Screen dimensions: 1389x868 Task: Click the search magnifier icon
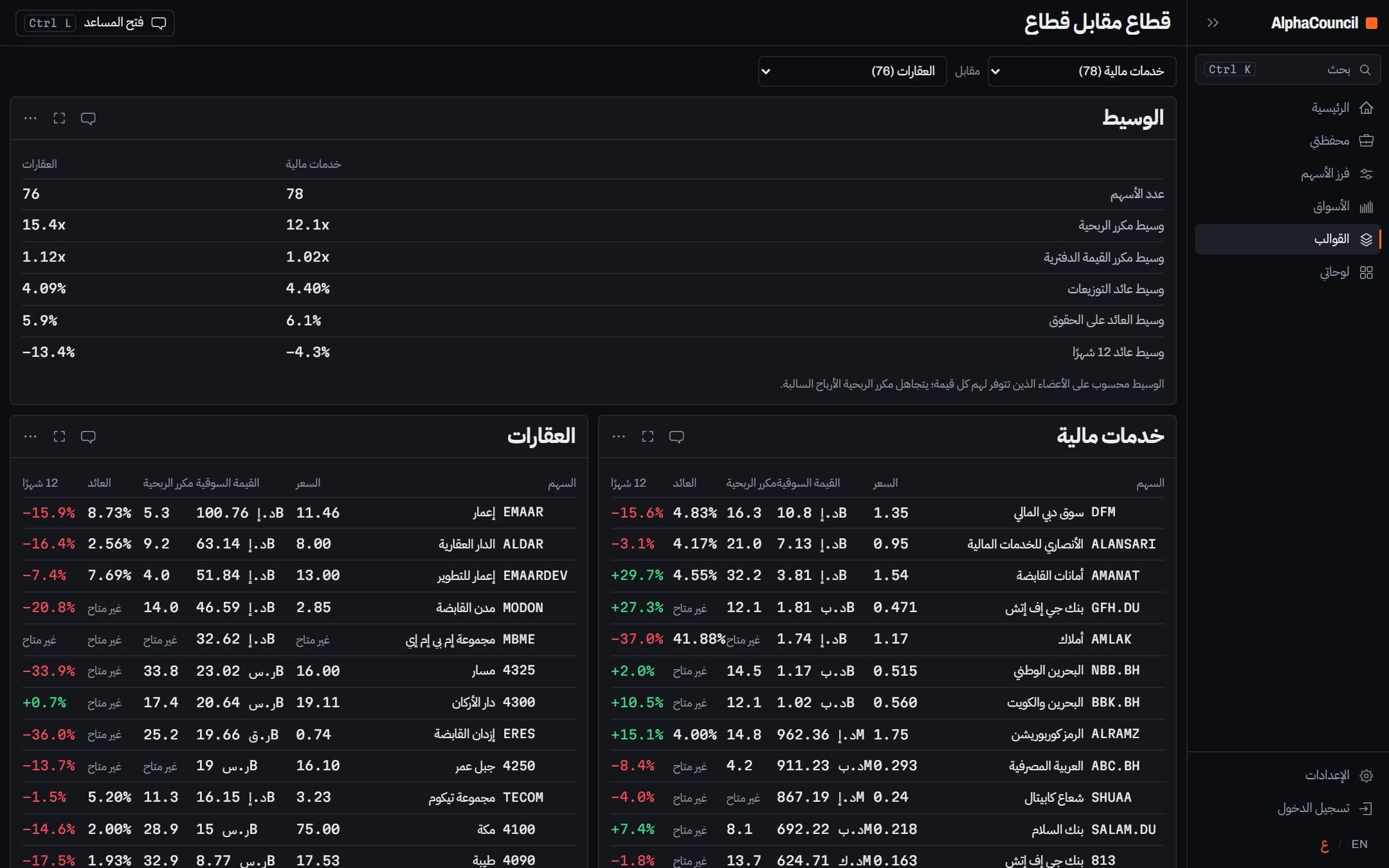[x=1365, y=69]
